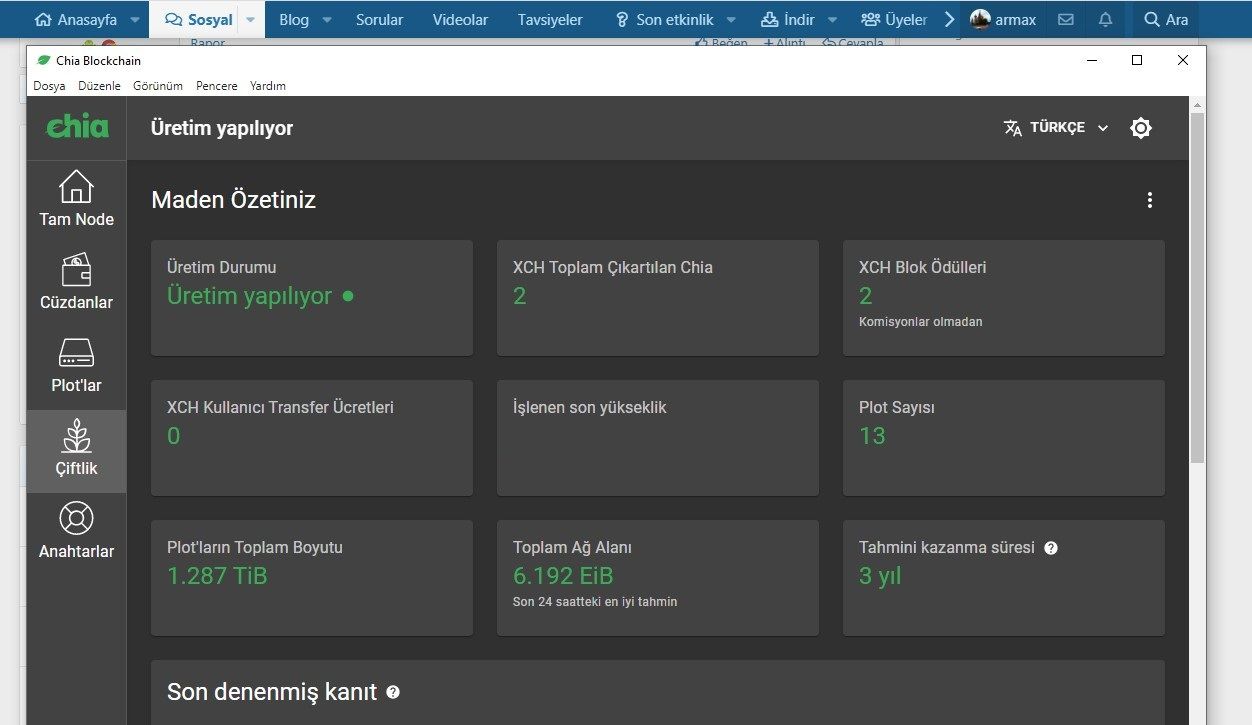Click Plot Sayısı value 13
The height and width of the screenshot is (725, 1252).
coord(872,436)
